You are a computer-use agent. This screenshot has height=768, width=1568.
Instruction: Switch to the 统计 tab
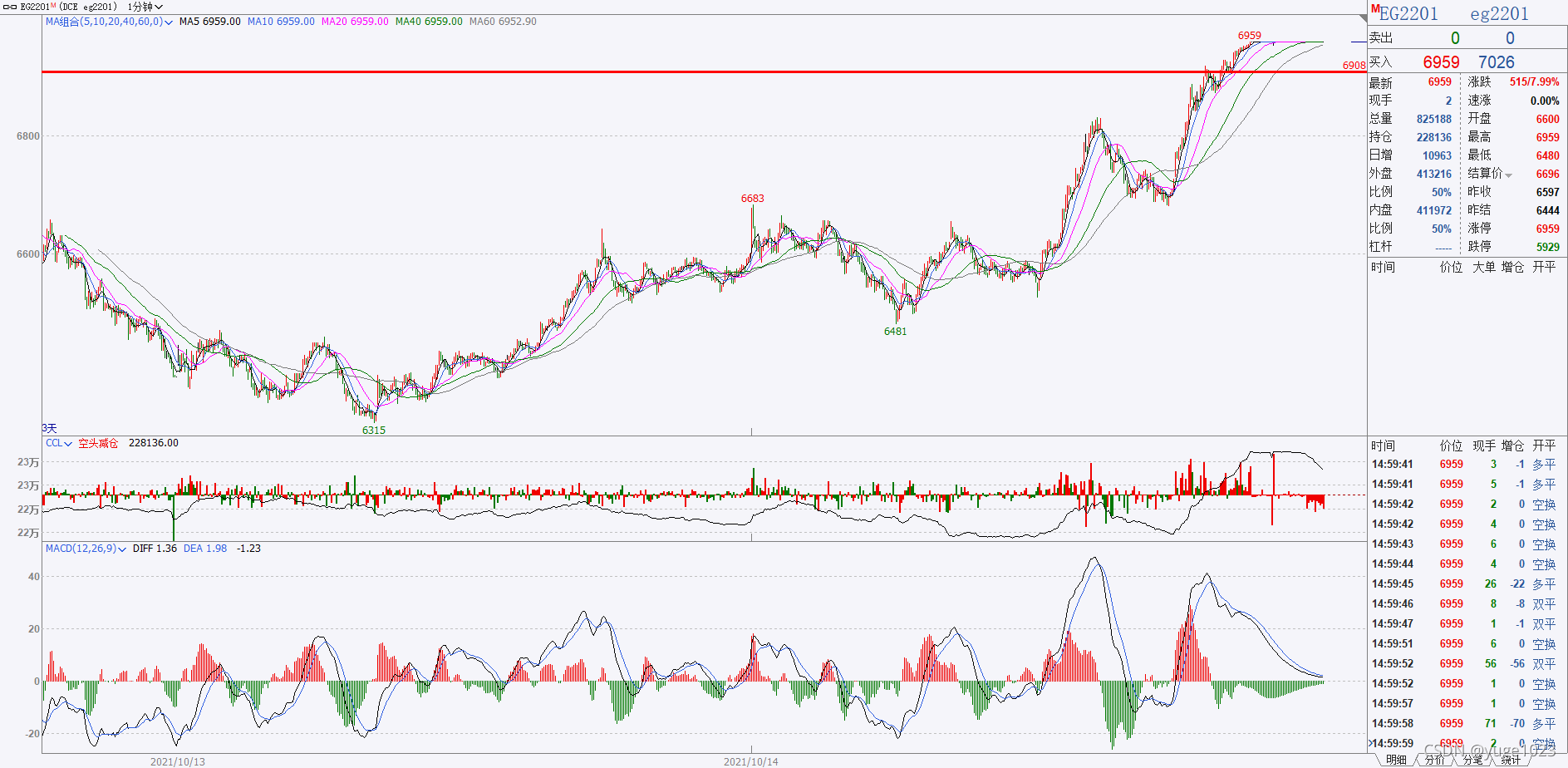[x=1511, y=760]
